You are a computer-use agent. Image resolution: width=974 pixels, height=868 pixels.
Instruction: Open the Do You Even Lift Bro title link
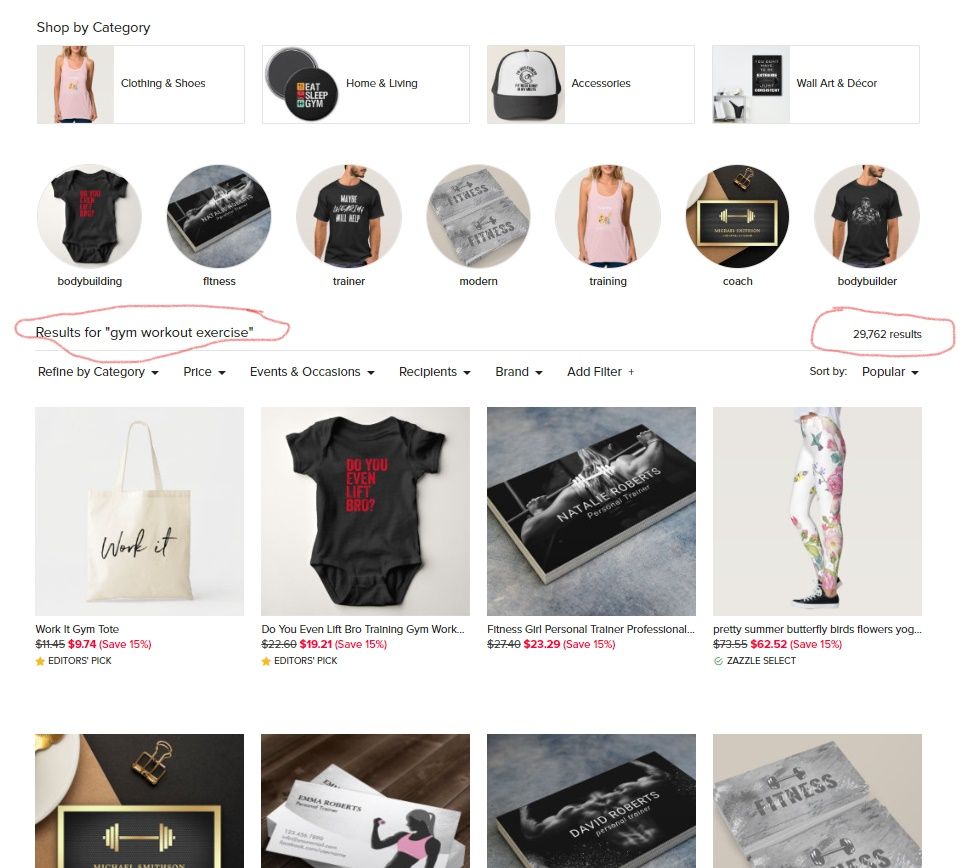point(363,629)
